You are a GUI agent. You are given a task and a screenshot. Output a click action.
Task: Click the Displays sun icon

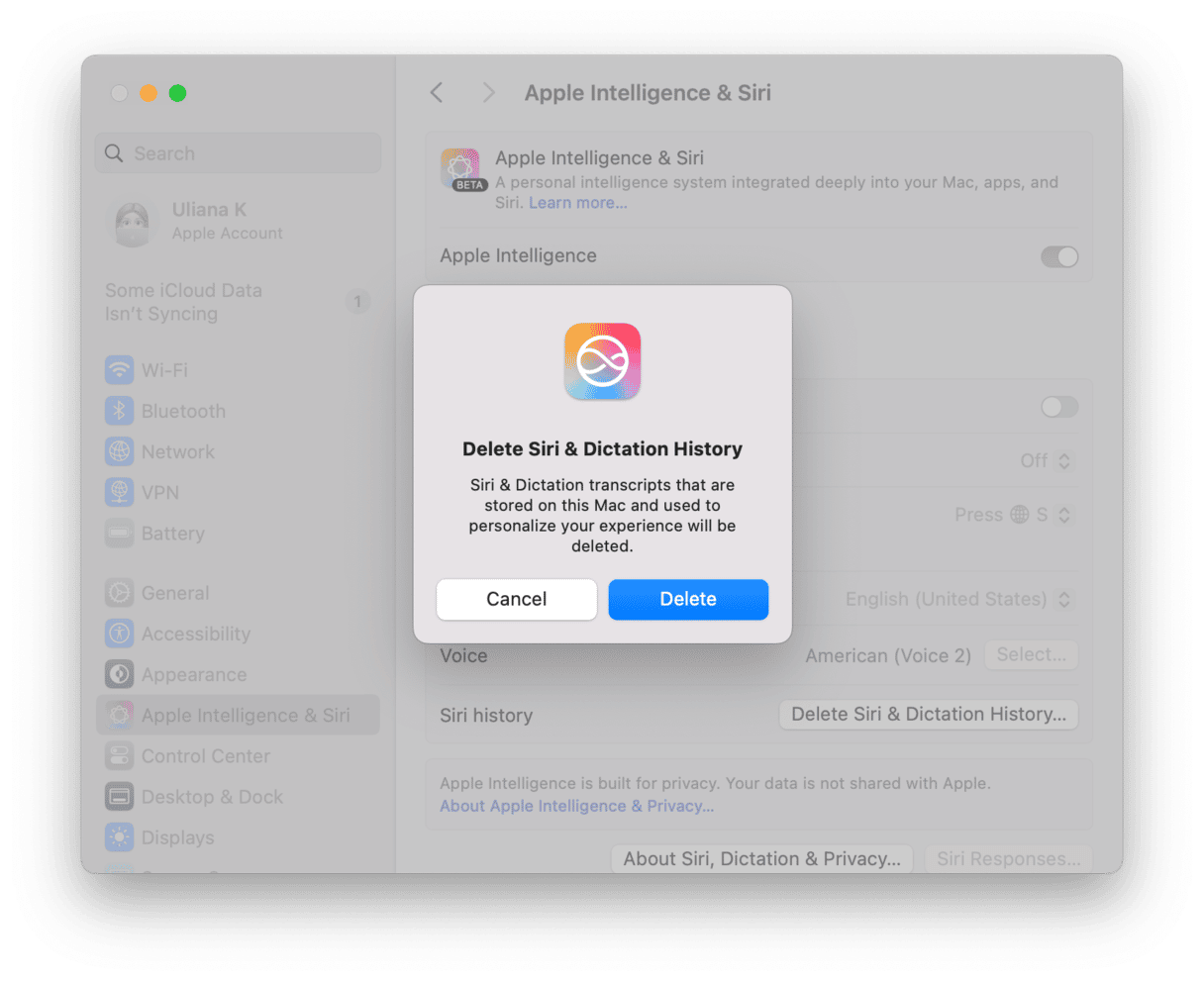[119, 836]
